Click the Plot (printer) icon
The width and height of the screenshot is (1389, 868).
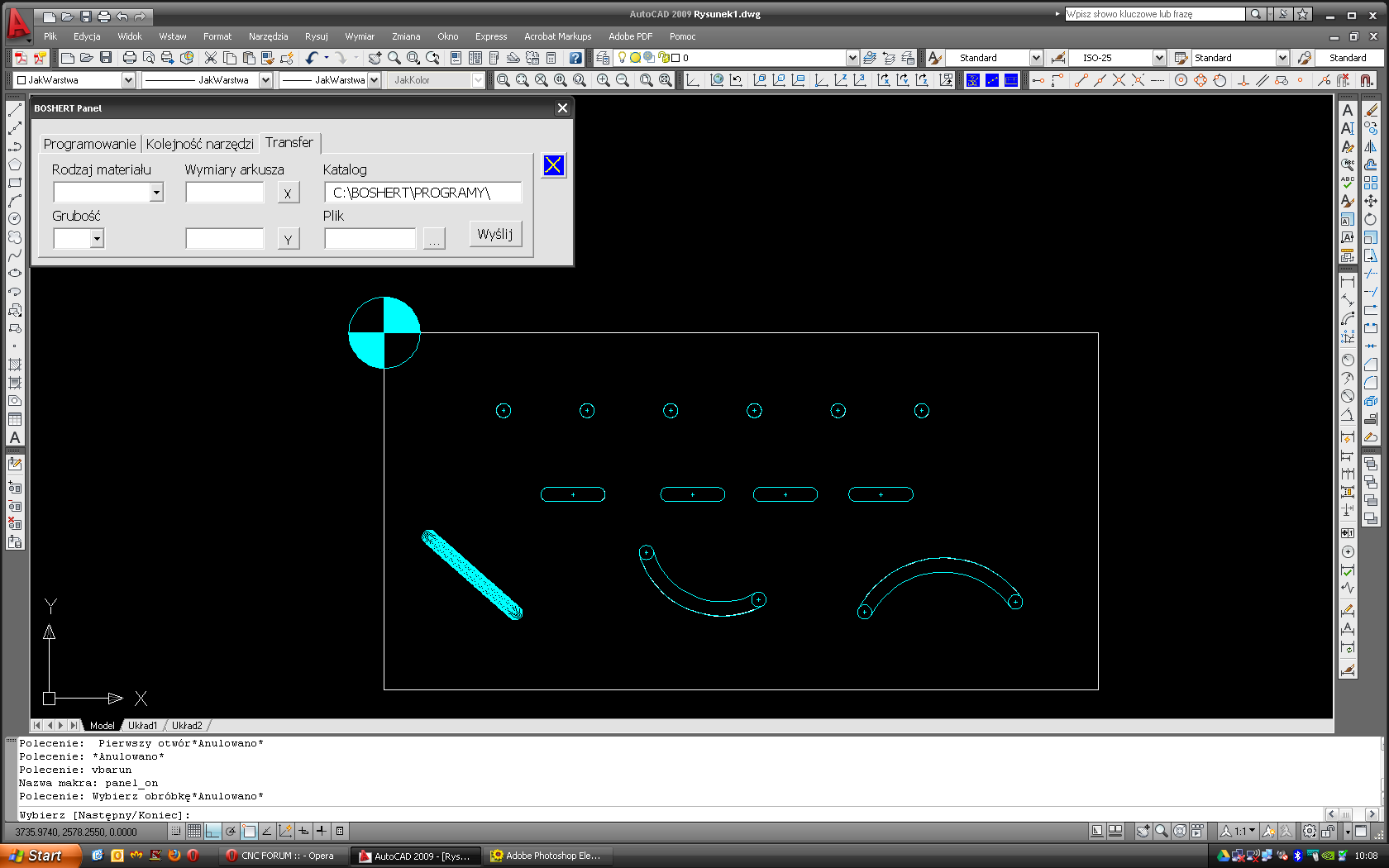129,58
